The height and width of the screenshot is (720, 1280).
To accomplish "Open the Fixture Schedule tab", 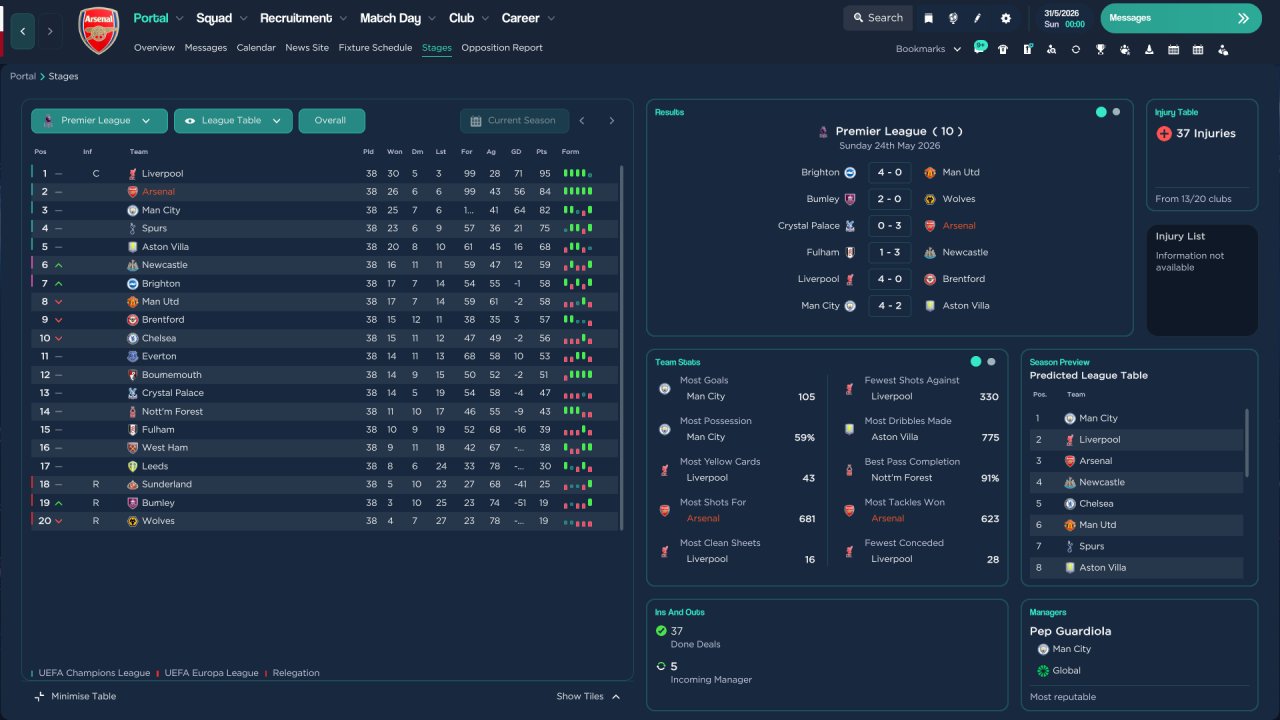I will tap(375, 48).
